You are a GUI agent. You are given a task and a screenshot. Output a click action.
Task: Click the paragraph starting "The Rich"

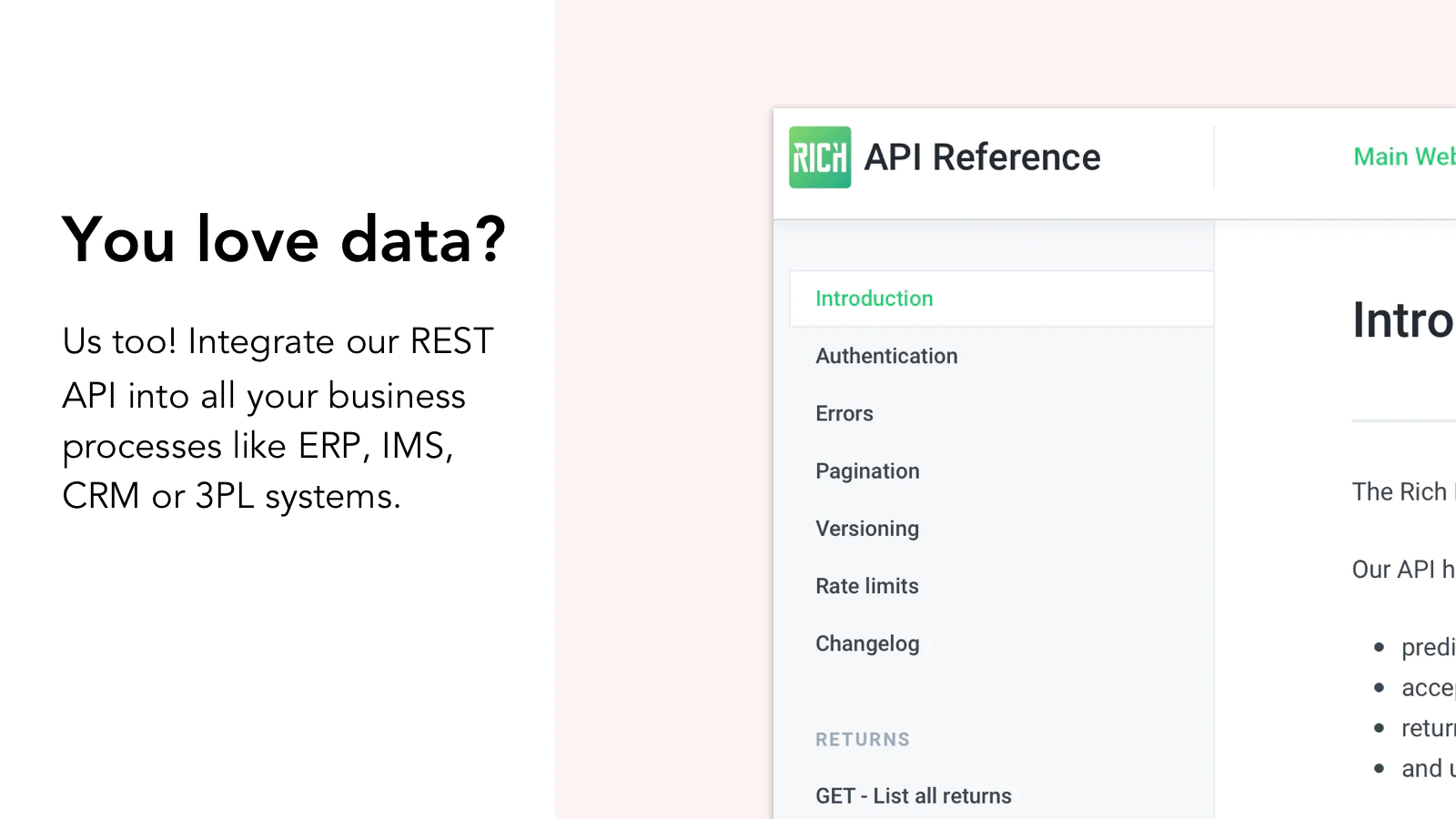pos(1401,491)
